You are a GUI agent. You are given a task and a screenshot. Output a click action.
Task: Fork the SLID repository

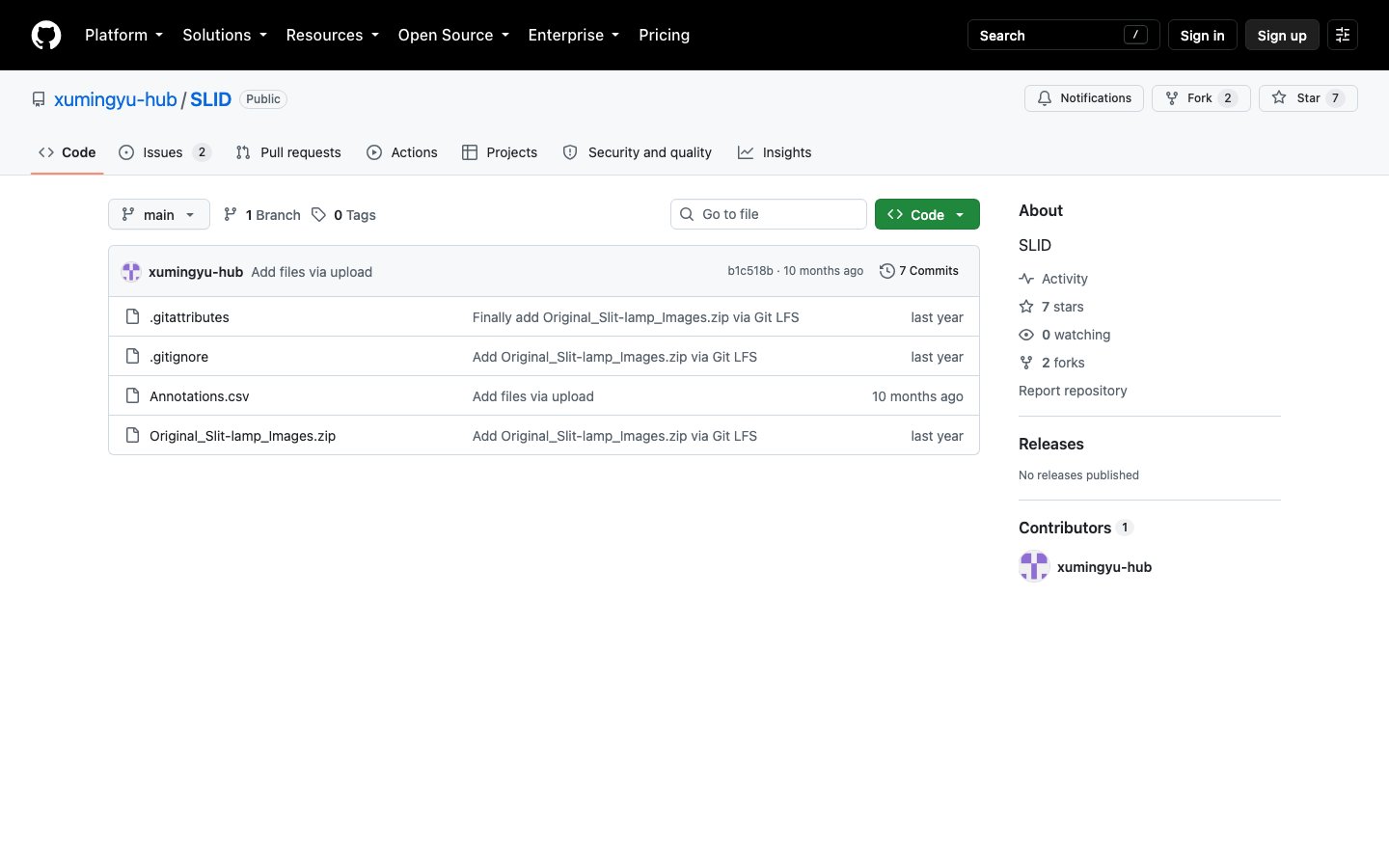(x=1201, y=98)
